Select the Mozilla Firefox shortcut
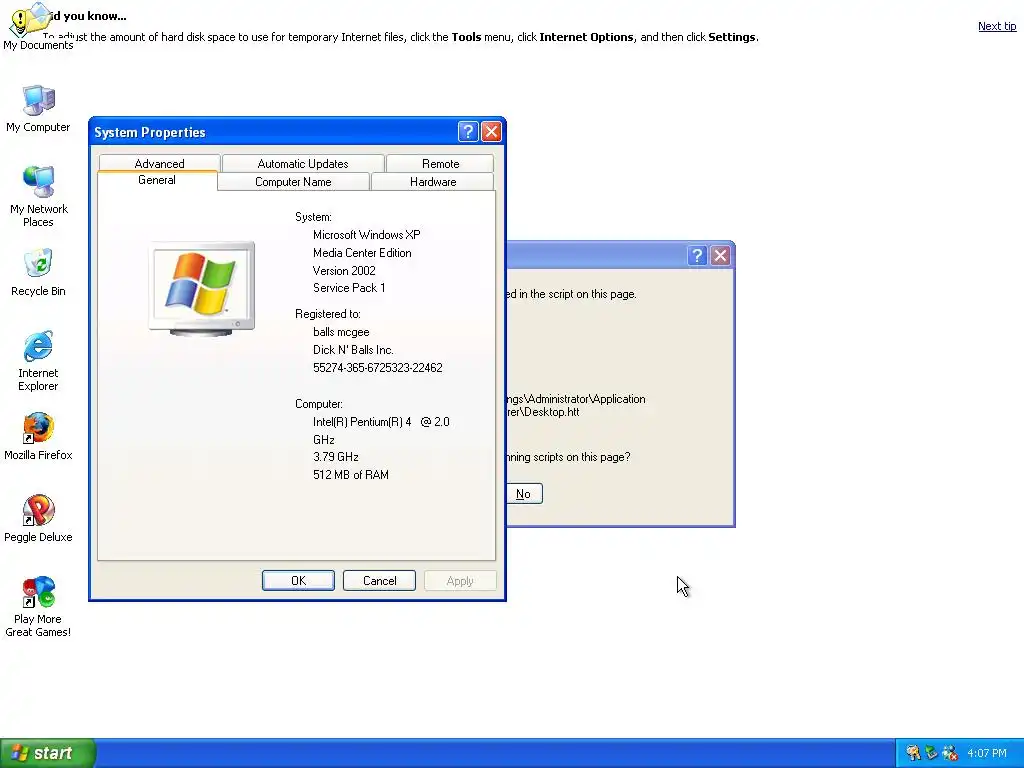This screenshot has width=1024, height=768. tap(39, 428)
